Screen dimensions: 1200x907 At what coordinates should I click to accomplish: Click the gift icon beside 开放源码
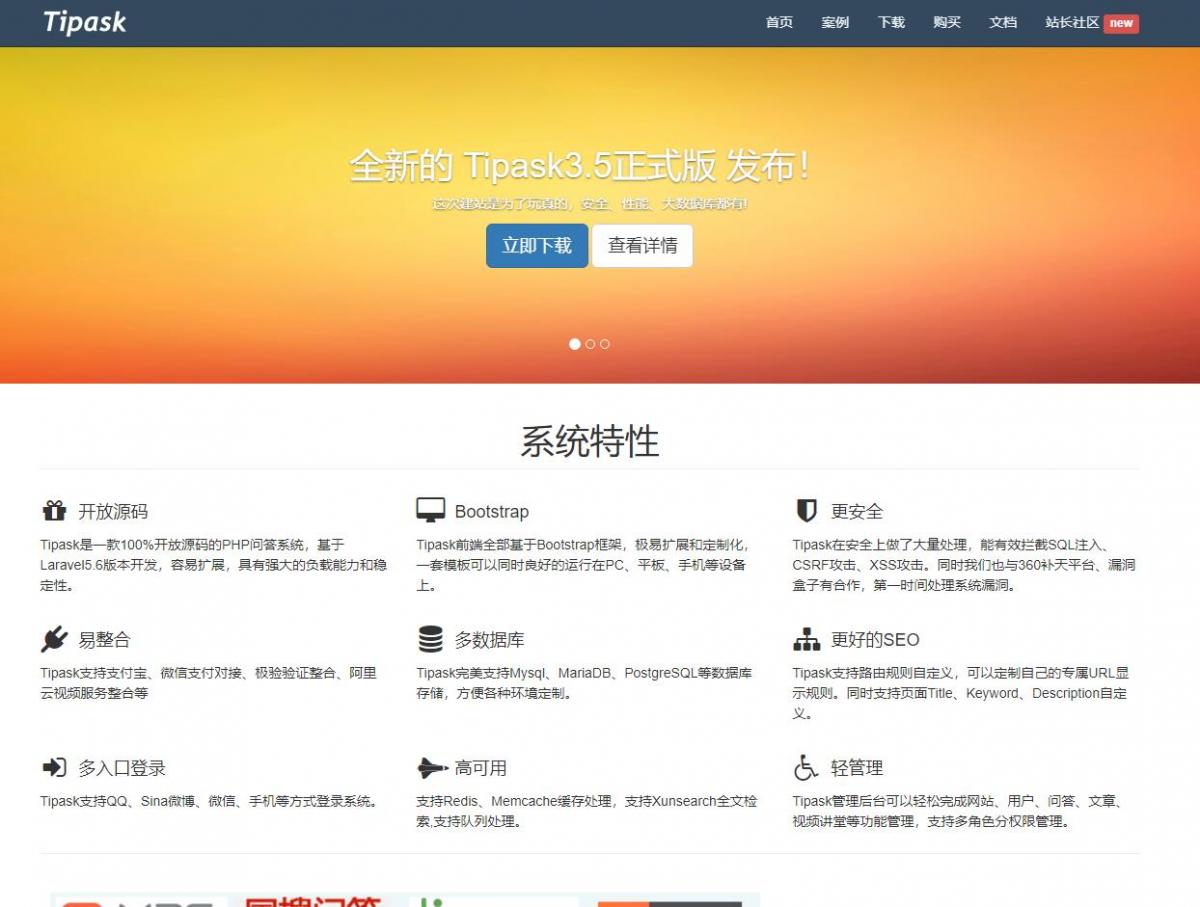(x=54, y=511)
